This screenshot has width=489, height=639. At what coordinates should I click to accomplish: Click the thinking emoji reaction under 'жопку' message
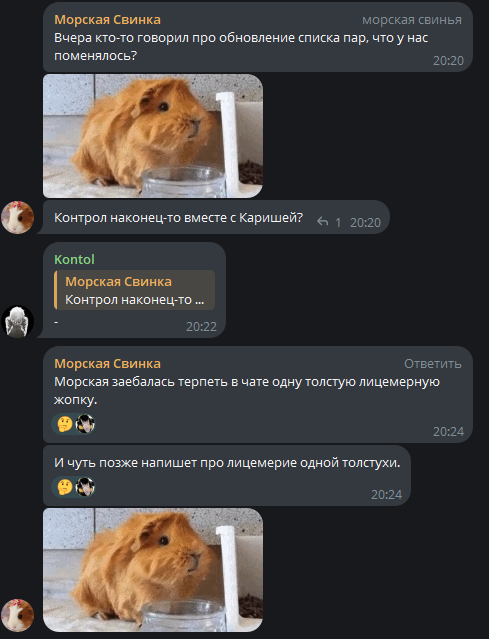(x=65, y=424)
